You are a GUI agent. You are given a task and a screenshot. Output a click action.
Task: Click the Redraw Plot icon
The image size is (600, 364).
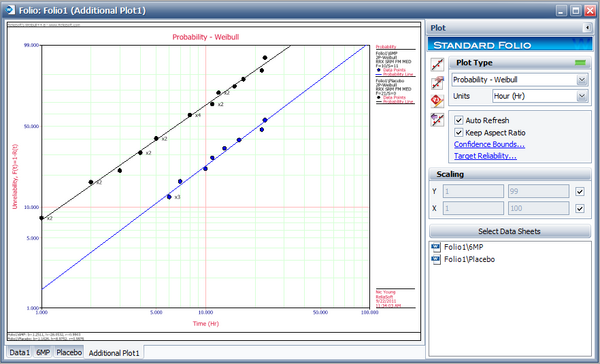tap(437, 65)
